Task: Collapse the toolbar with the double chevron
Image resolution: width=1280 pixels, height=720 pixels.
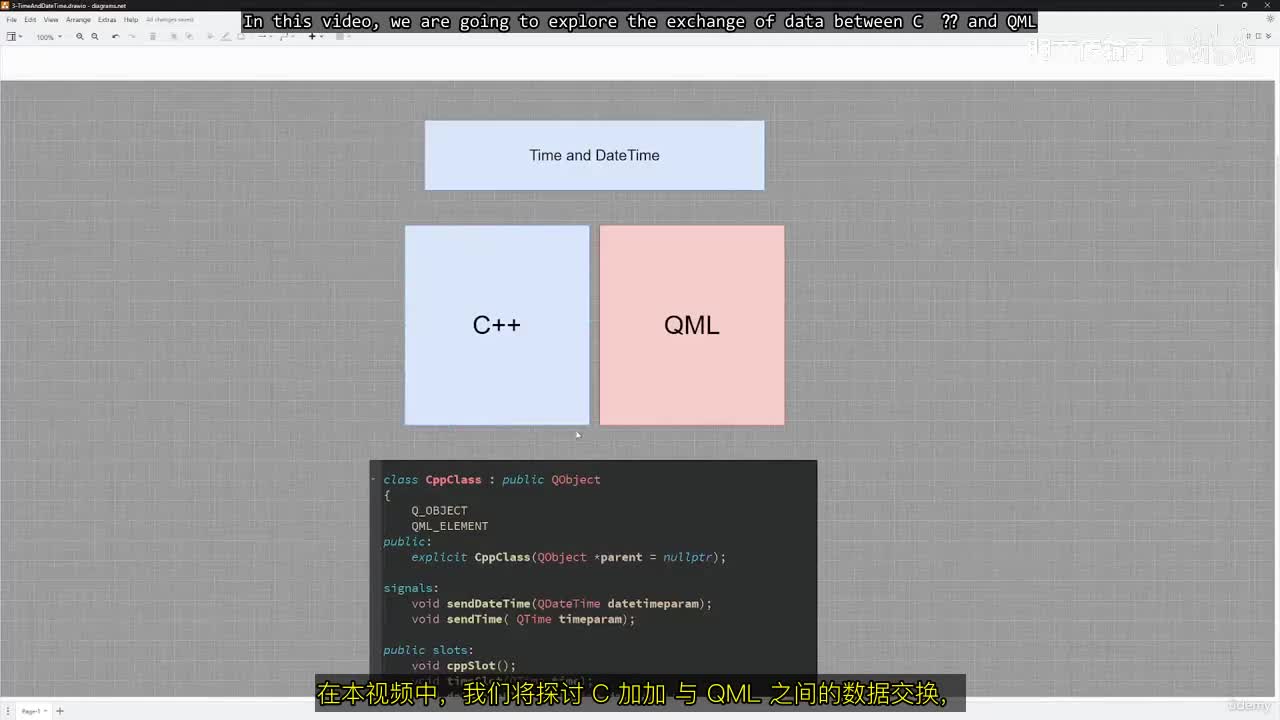Action: [x=1268, y=37]
